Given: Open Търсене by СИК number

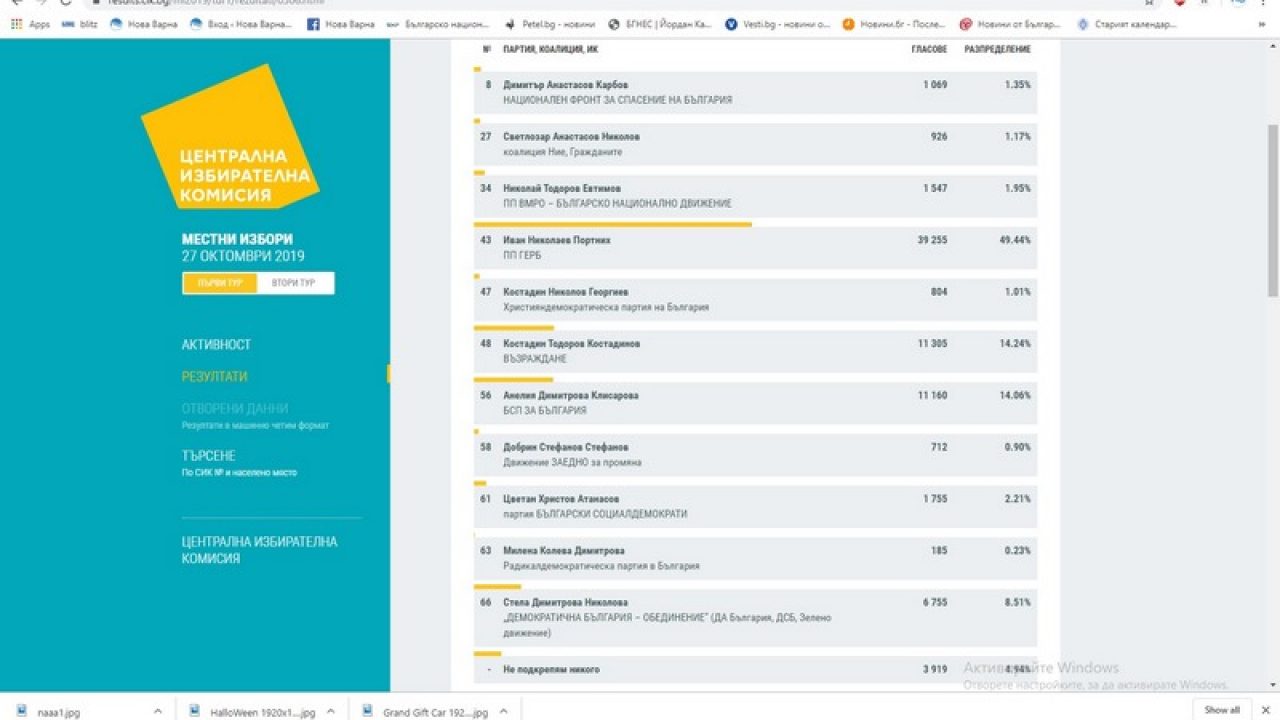Looking at the screenshot, I should pyautogui.click(x=209, y=456).
